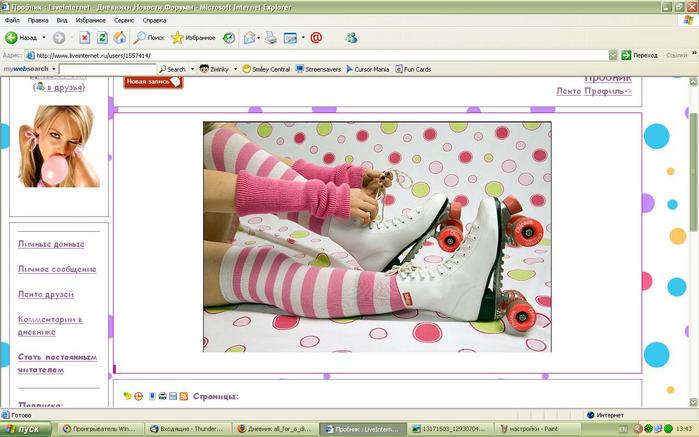The height and width of the screenshot is (437, 699).
Task: Open the Лента друзей sidebar link
Action: coord(45,294)
